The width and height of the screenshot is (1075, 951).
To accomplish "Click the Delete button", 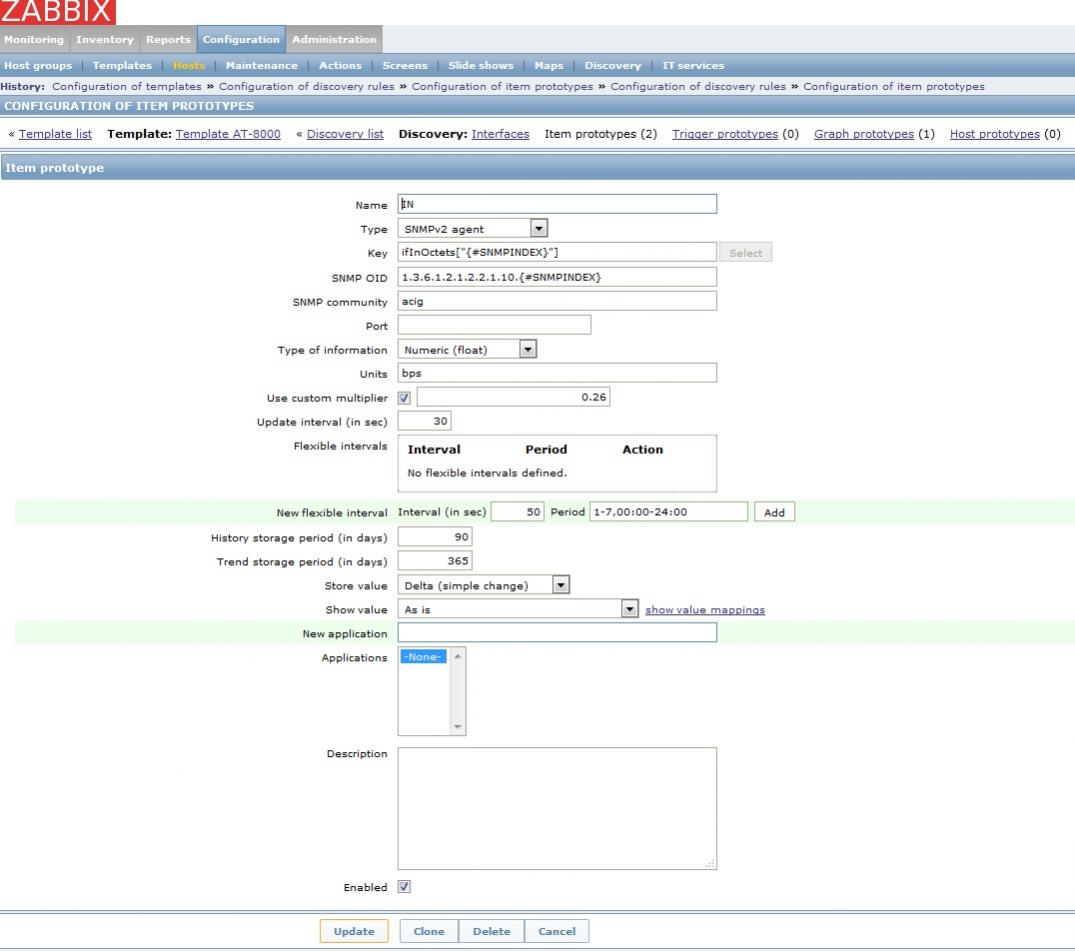I will point(491,931).
